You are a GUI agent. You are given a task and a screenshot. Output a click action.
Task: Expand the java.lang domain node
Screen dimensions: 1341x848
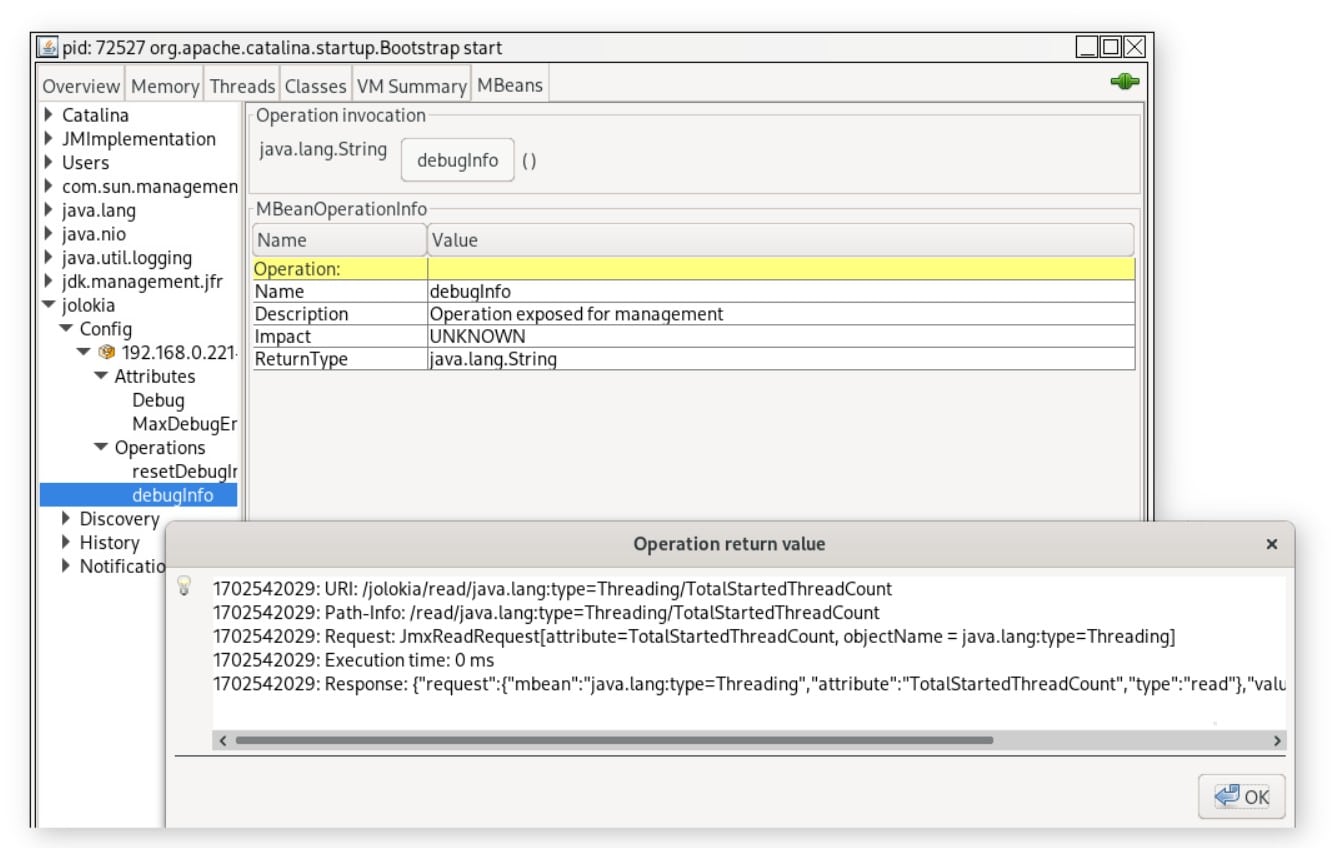[49, 211]
